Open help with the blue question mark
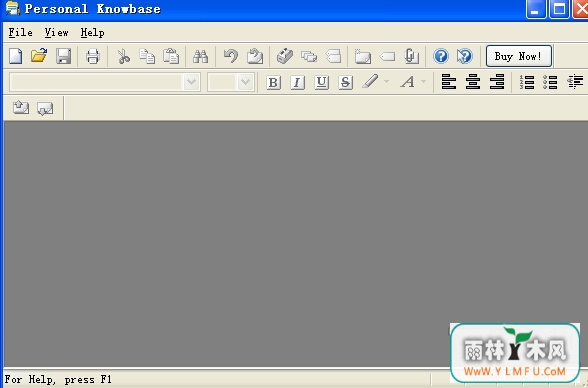The image size is (588, 388). click(441, 56)
